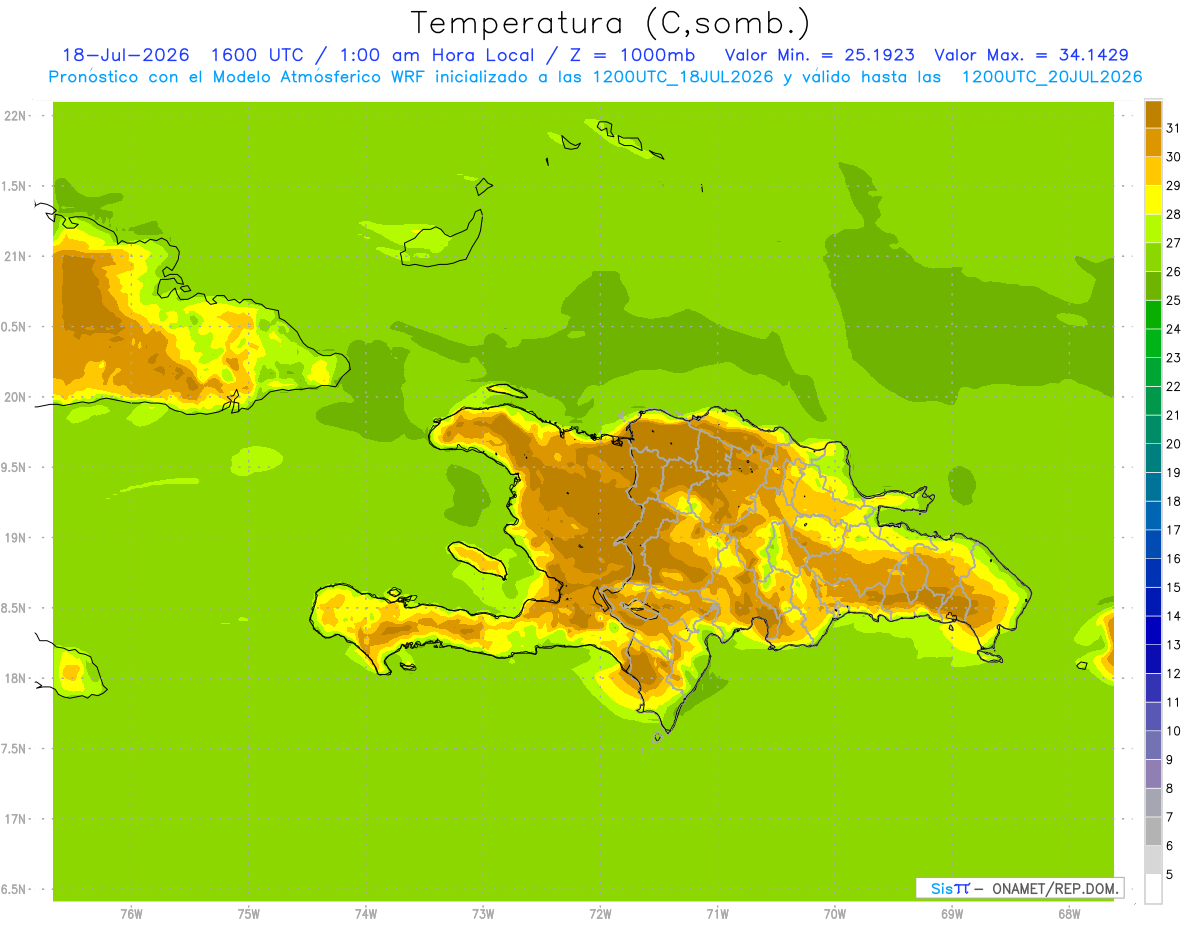Pick the blue colorbar segment between 15 and 16
Image resolution: width=1200 pixels, height=927 pixels.
pyautogui.click(x=1153, y=573)
